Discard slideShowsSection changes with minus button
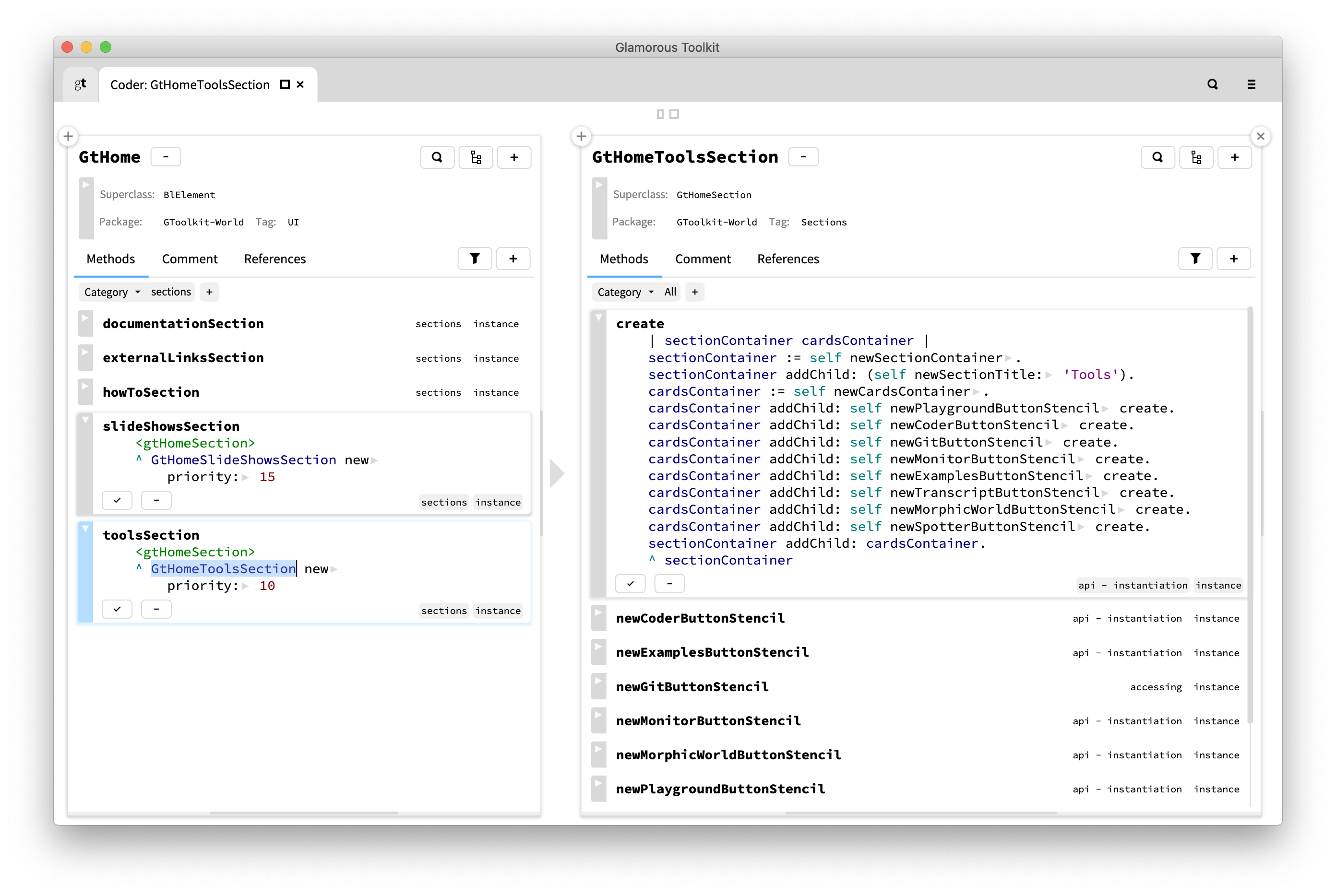The height and width of the screenshot is (896, 1336). click(156, 501)
